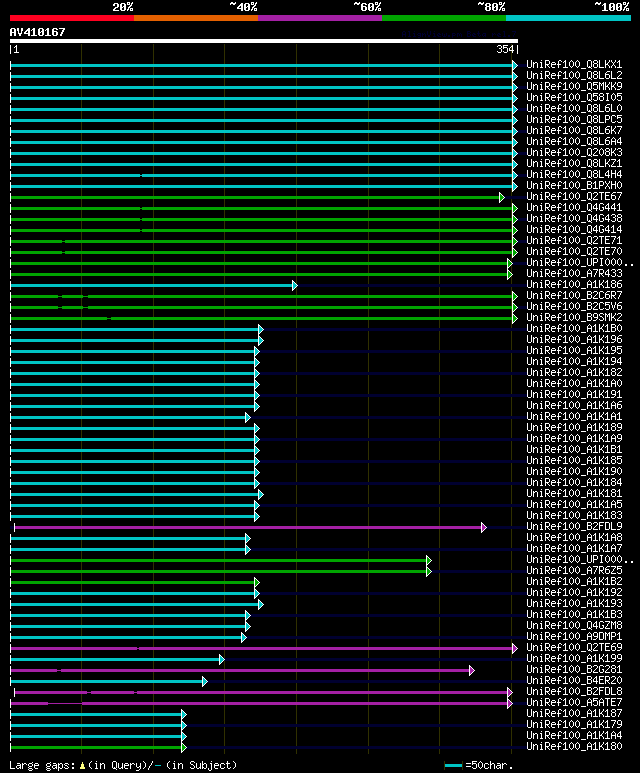Screen dimensions: 640x773
Task: Select label UniRef100_A1K1A0
Action: coord(574,384)
